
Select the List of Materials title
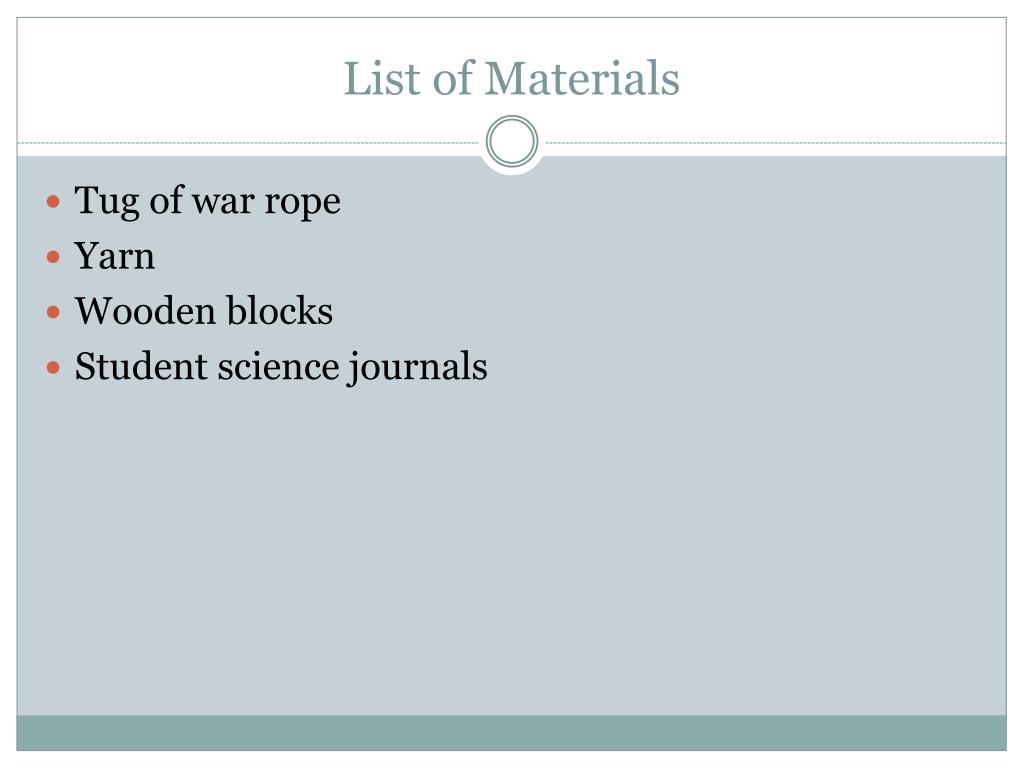pyautogui.click(x=512, y=79)
